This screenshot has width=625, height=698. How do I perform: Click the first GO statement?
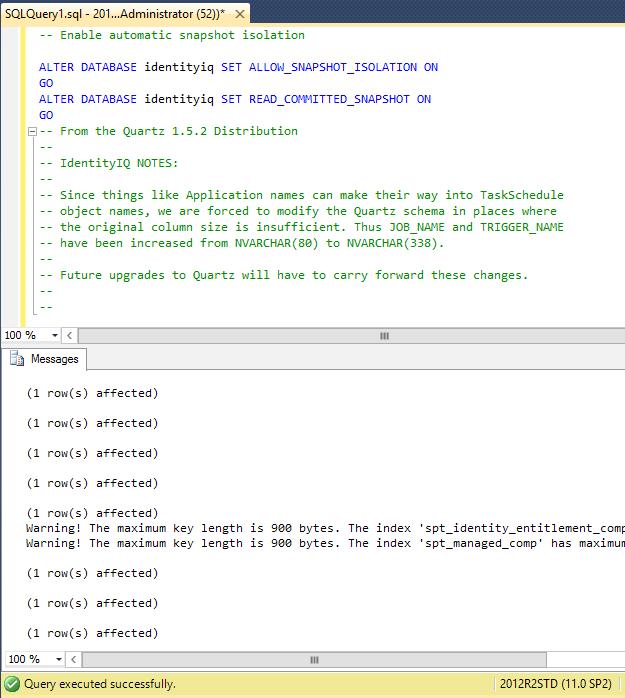pos(46,83)
